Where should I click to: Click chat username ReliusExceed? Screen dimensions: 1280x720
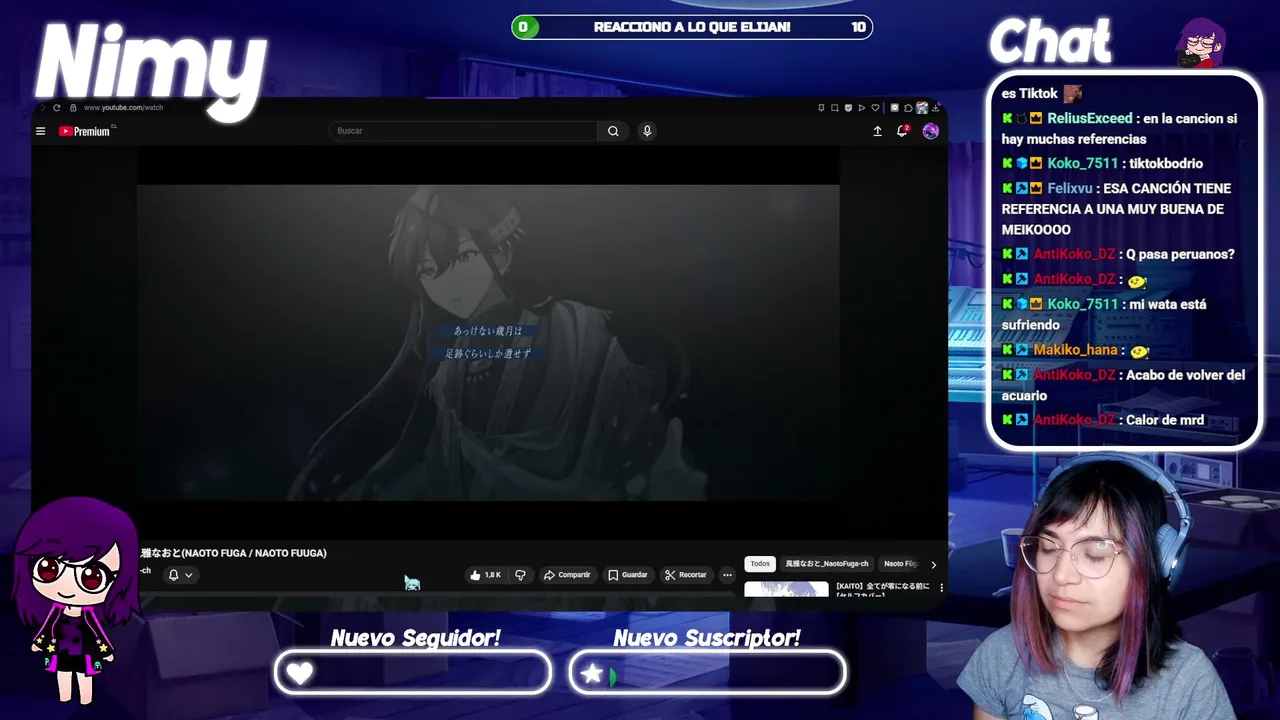pos(1090,118)
